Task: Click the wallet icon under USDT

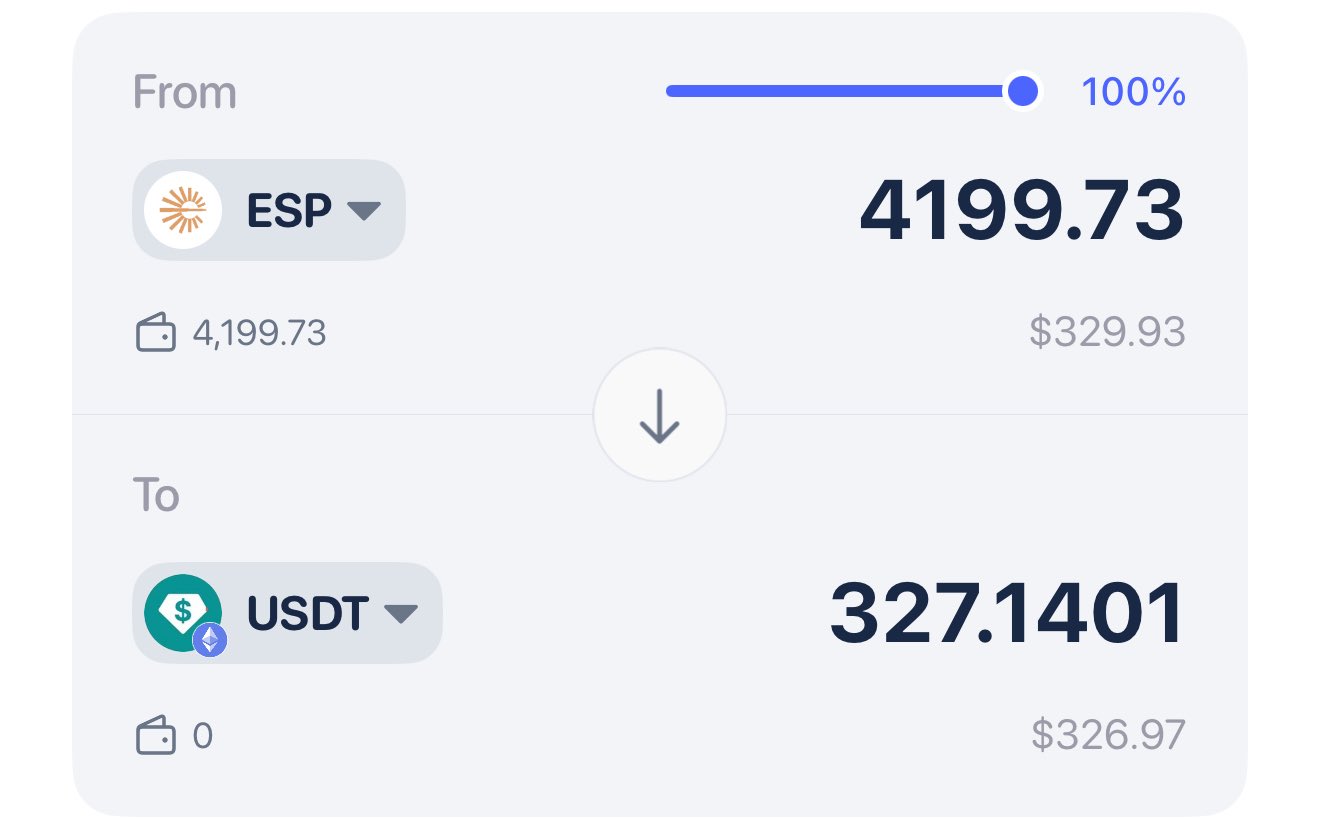Action: [155, 737]
